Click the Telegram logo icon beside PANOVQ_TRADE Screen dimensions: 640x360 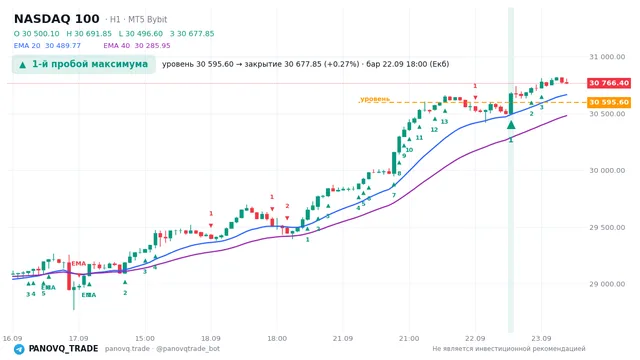tap(19, 349)
